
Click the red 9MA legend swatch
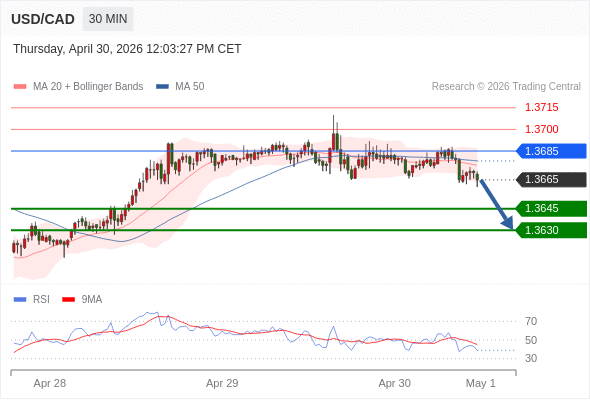click(68, 300)
